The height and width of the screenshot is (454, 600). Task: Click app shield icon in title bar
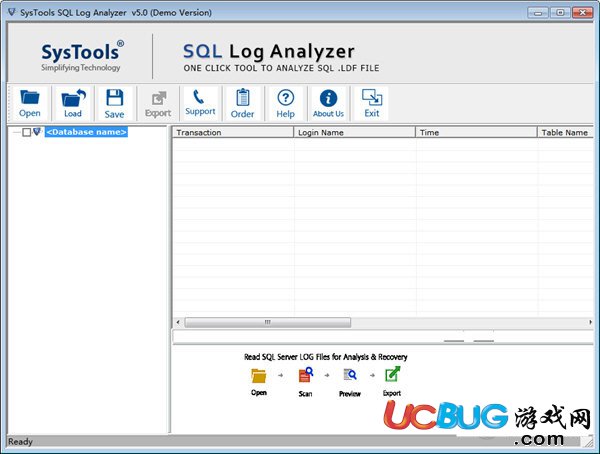coord(12,12)
